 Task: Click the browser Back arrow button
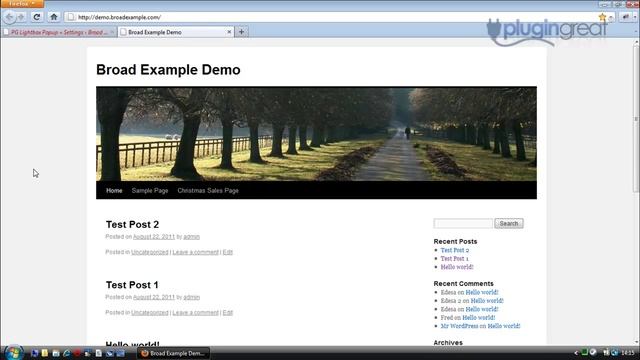click(x=9, y=17)
